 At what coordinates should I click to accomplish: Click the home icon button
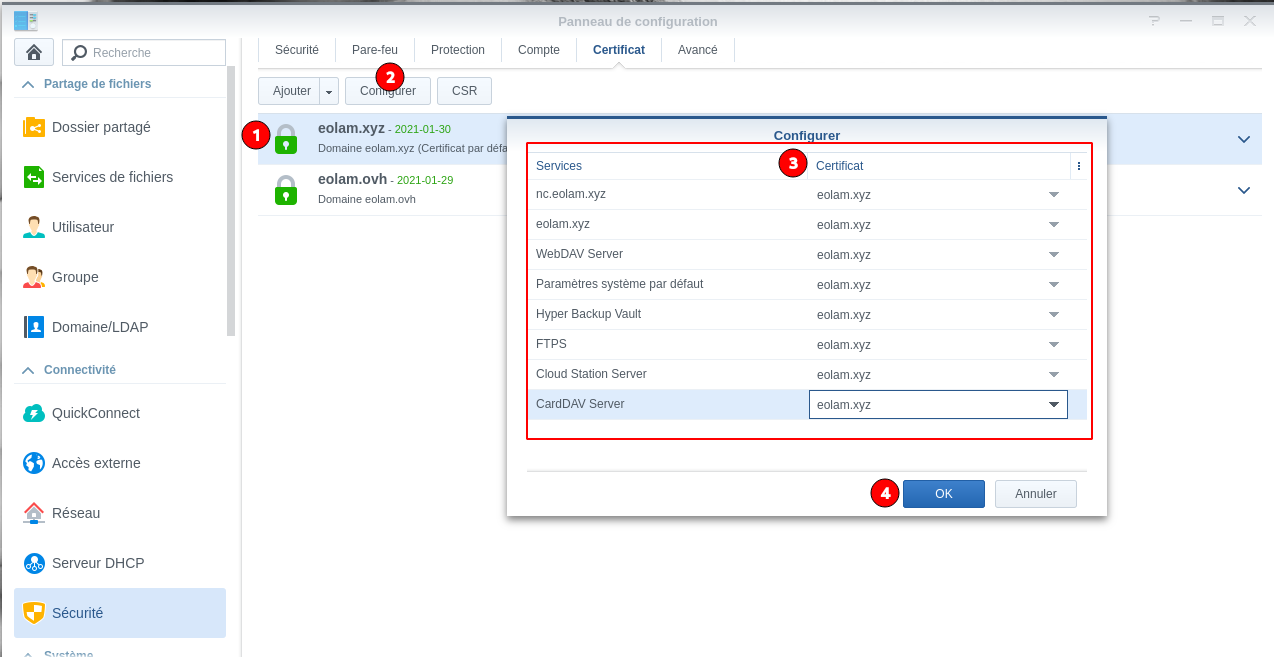[34, 52]
